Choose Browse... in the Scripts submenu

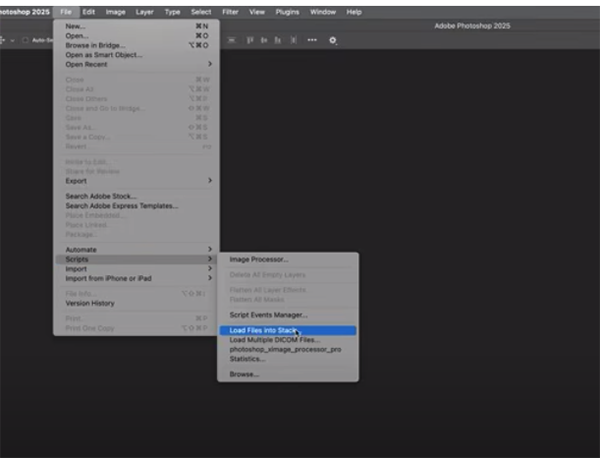[288, 374]
